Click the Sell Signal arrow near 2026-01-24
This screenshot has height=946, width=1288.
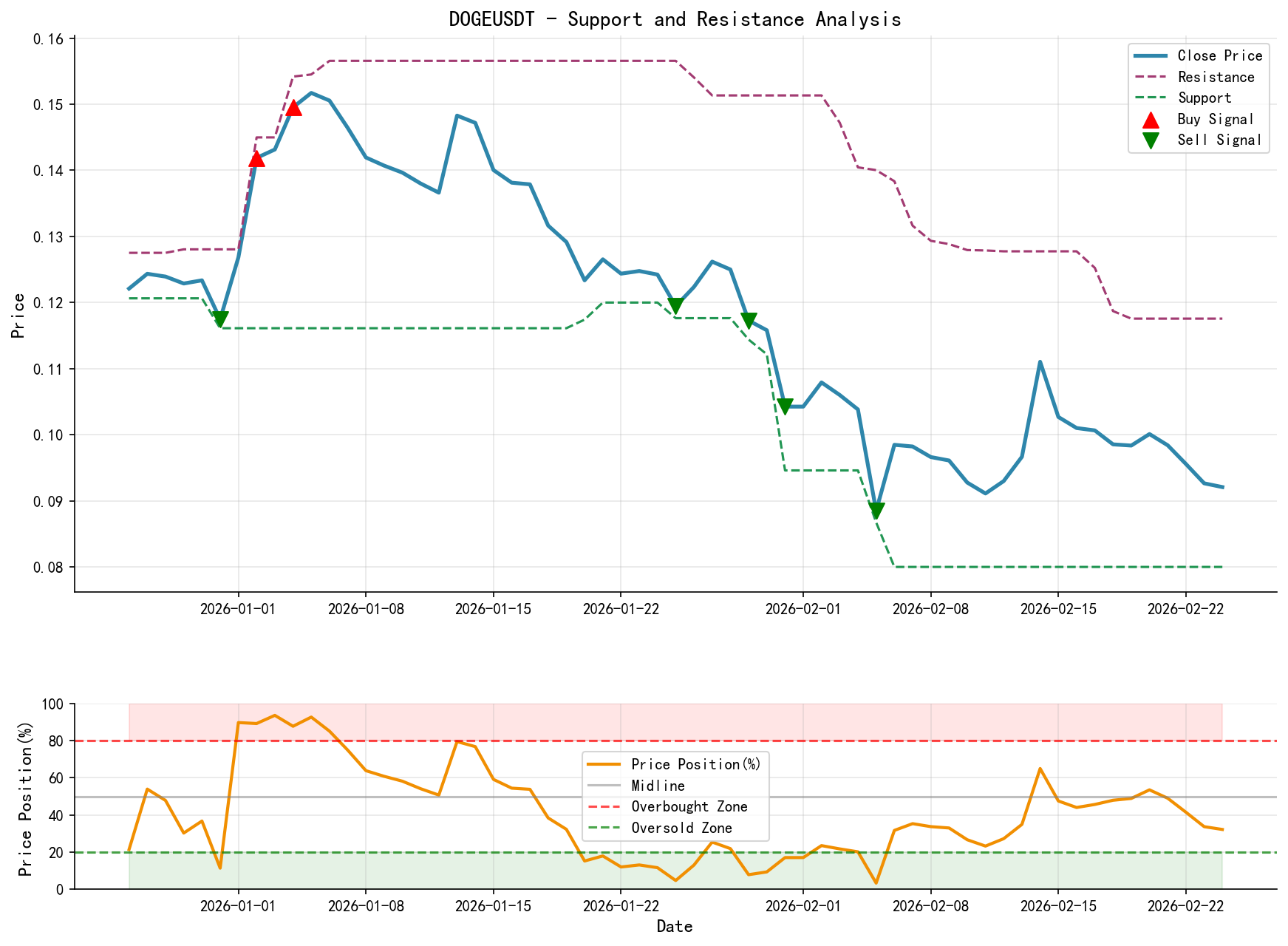click(677, 304)
